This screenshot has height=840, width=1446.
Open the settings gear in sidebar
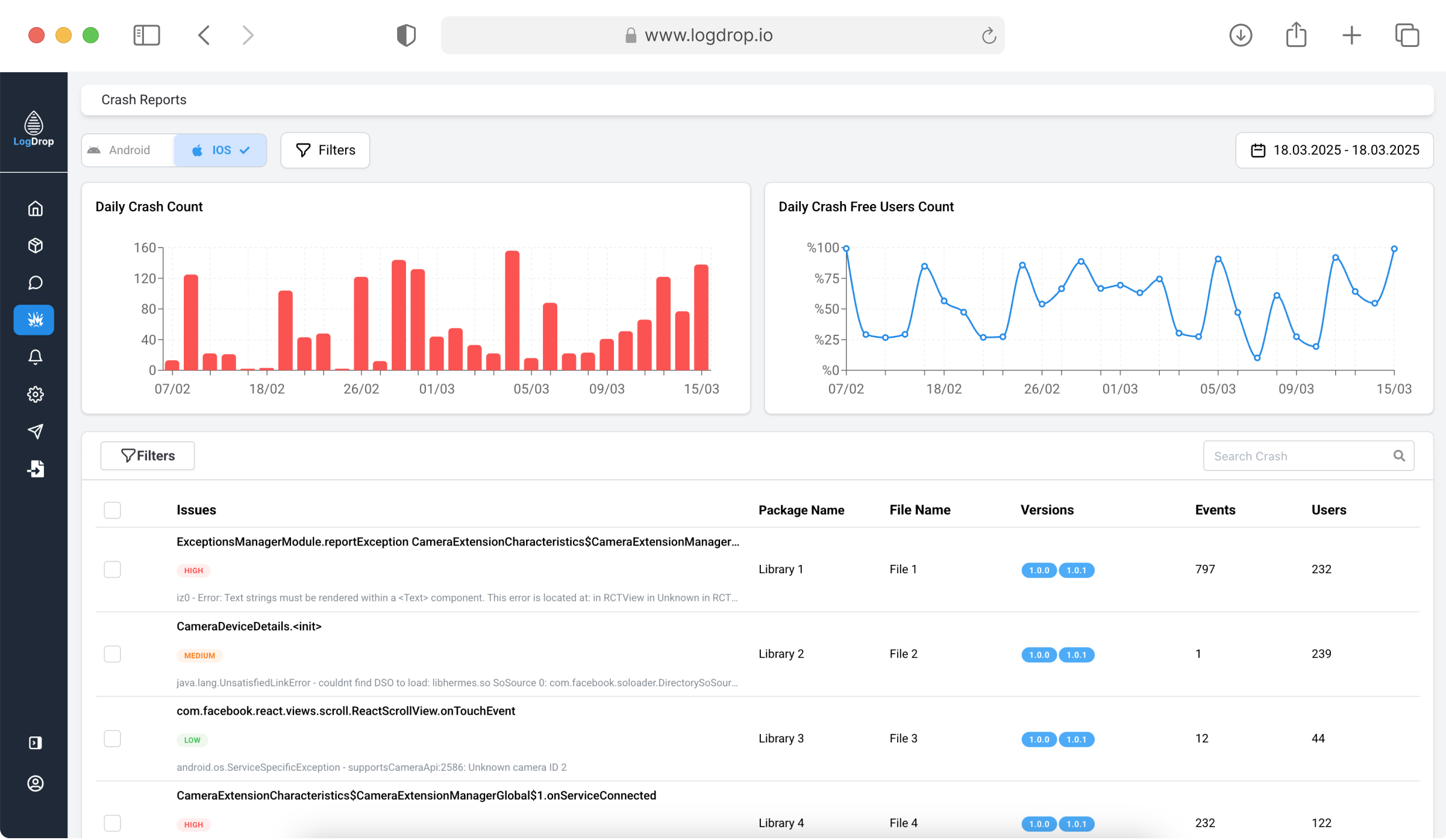[35, 394]
